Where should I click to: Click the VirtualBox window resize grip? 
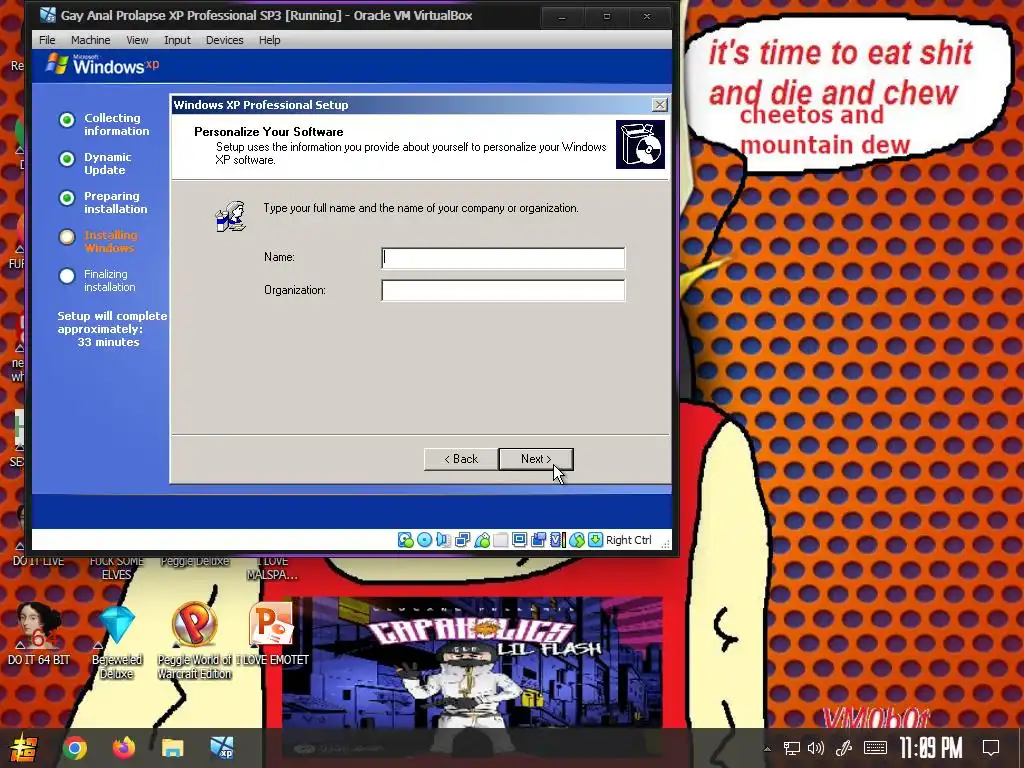665,543
